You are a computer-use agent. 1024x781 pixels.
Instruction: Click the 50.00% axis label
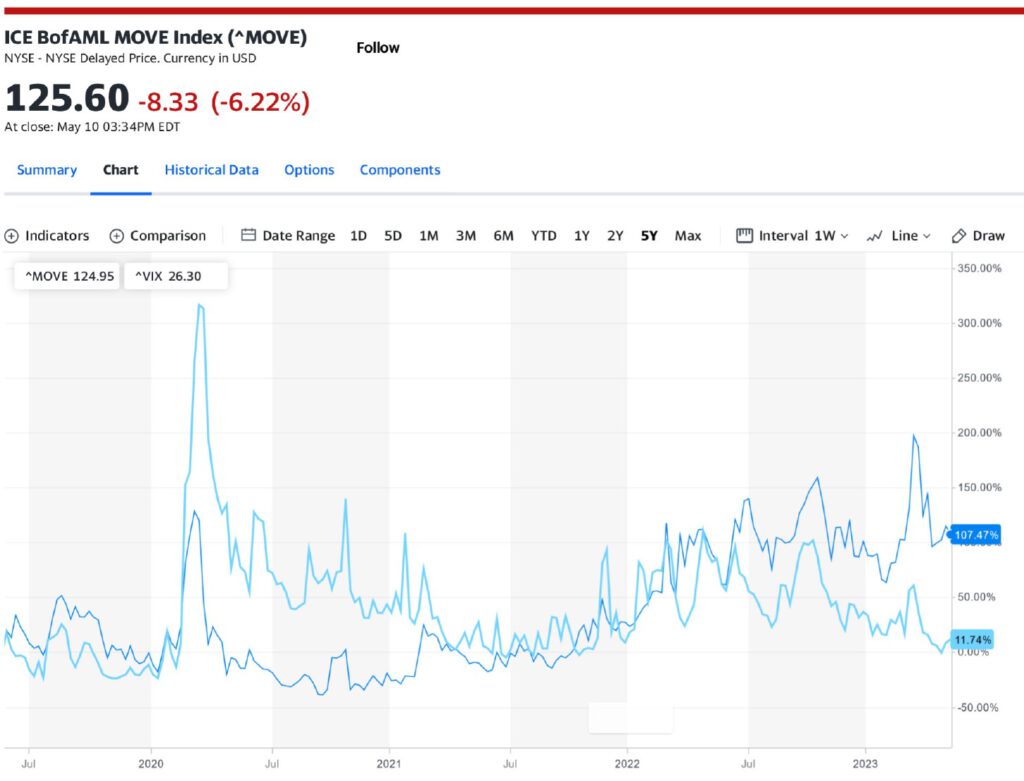(x=976, y=598)
